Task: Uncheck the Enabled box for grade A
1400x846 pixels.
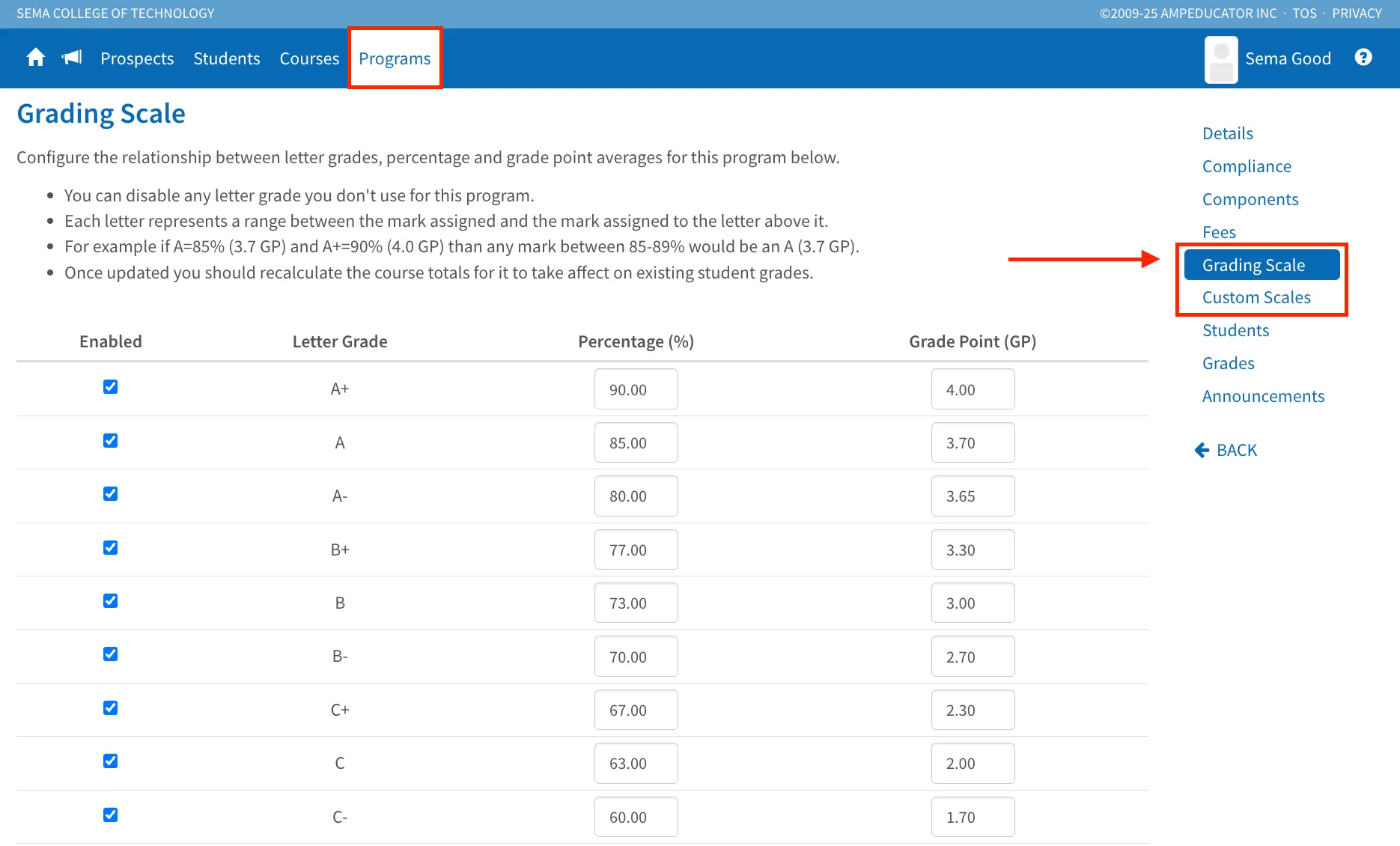Action: 110,440
